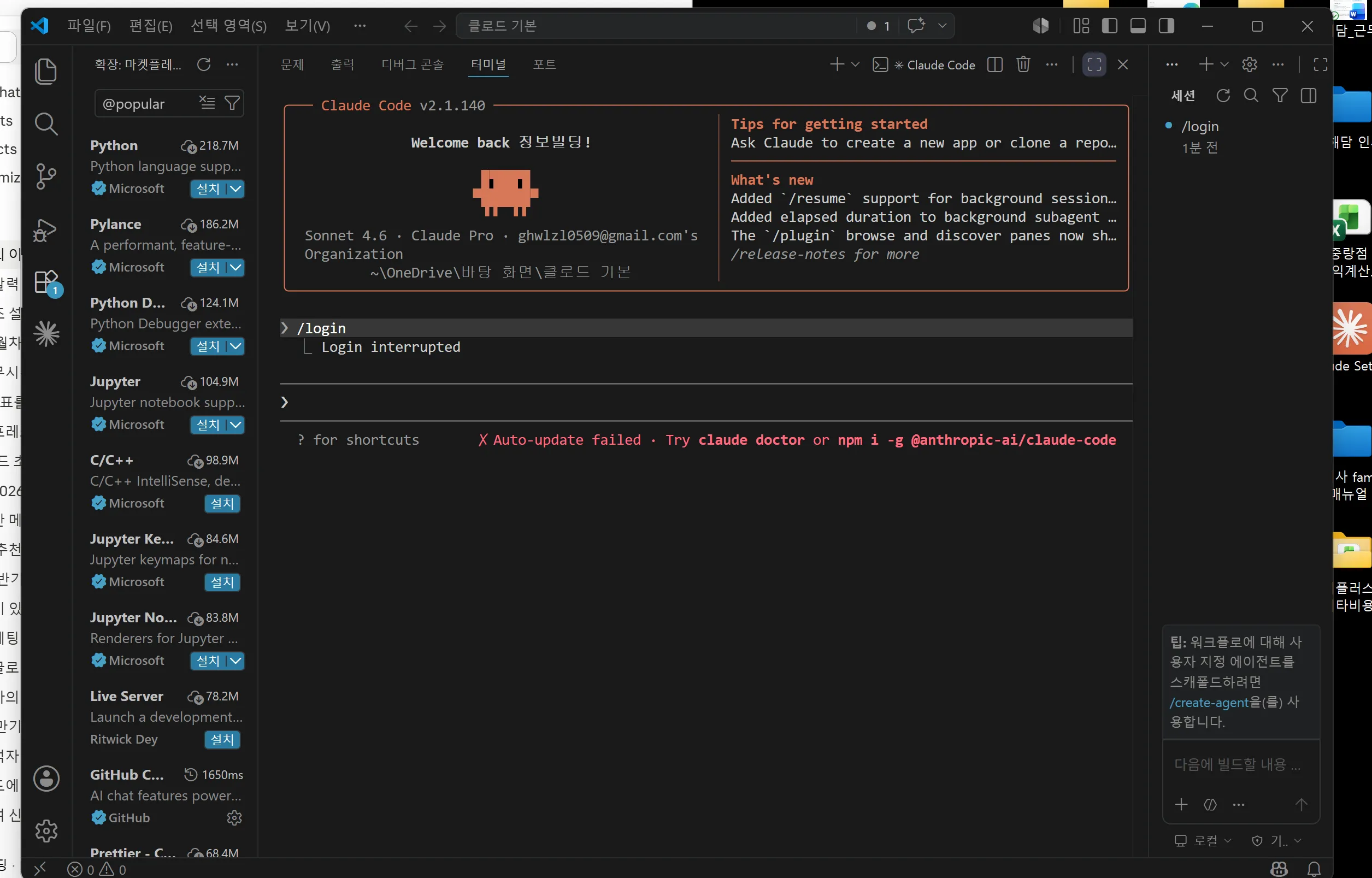Image resolution: width=1372 pixels, height=878 pixels.
Task: Search sessions with the magnifier icon
Action: 1251,95
